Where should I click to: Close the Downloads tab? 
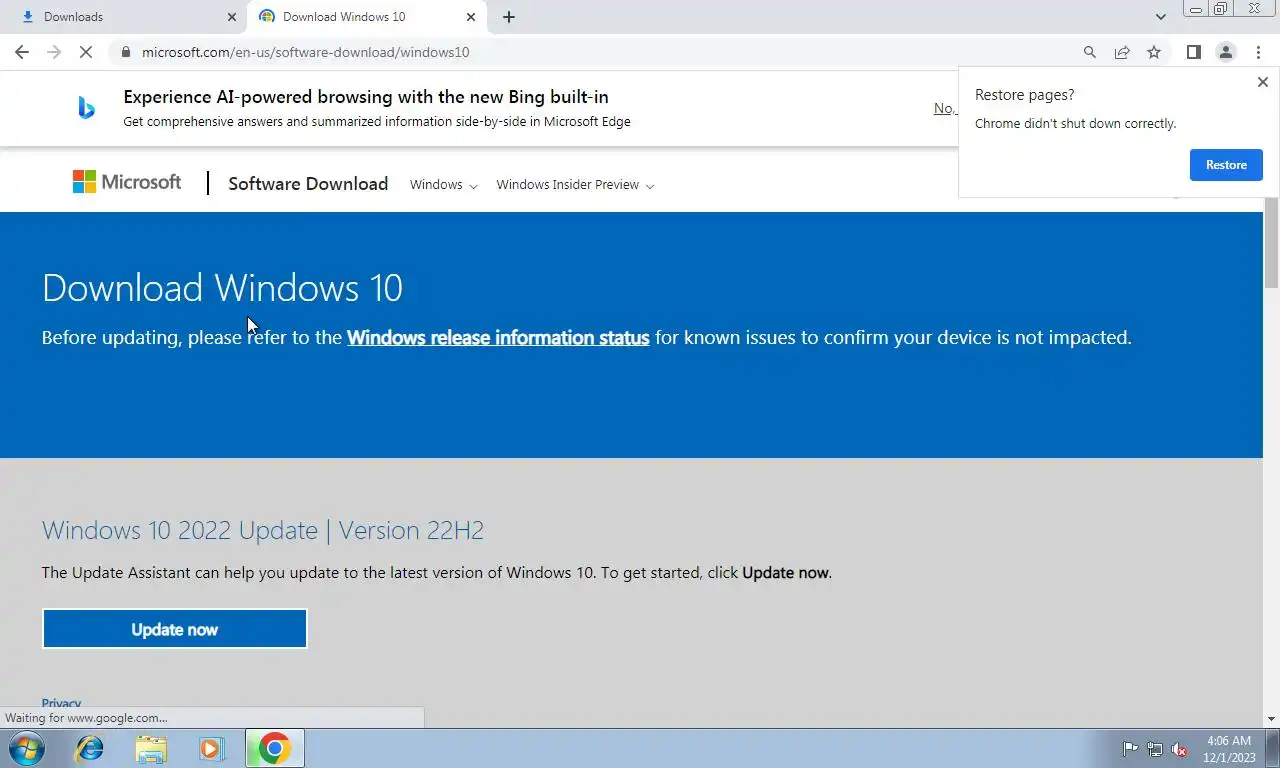pyautogui.click(x=232, y=17)
